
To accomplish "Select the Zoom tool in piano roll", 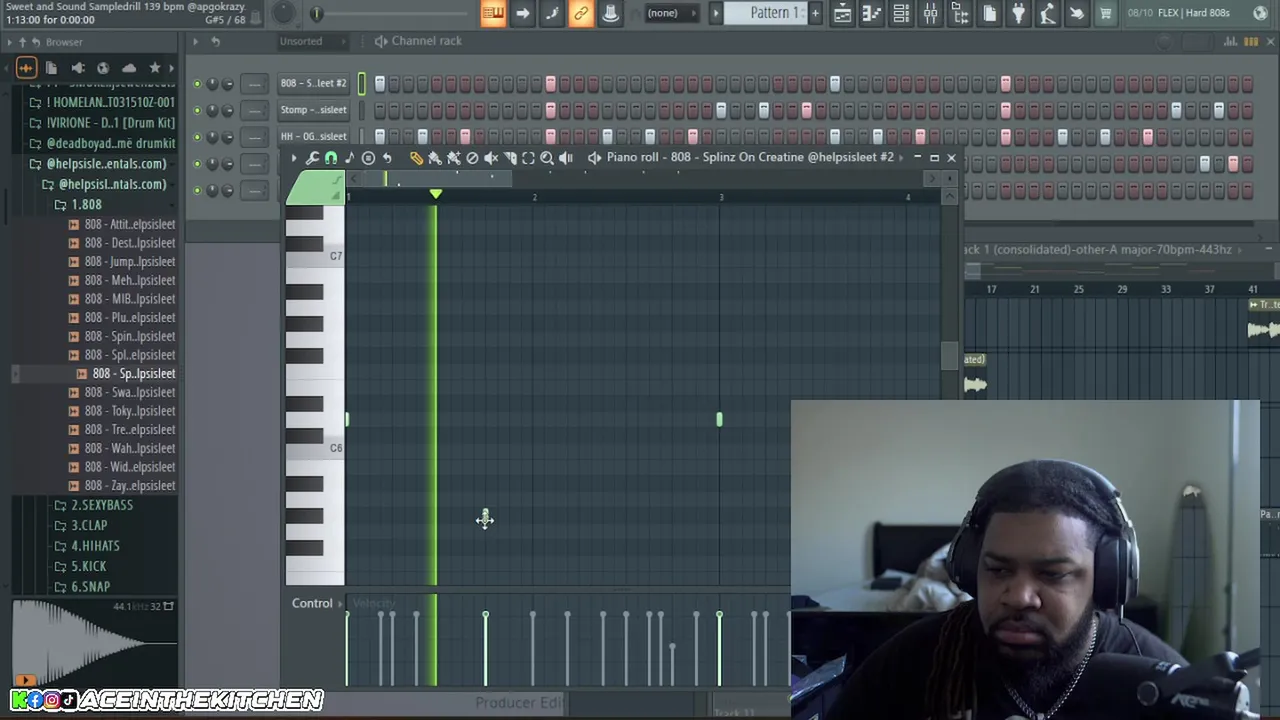I will coord(547,158).
